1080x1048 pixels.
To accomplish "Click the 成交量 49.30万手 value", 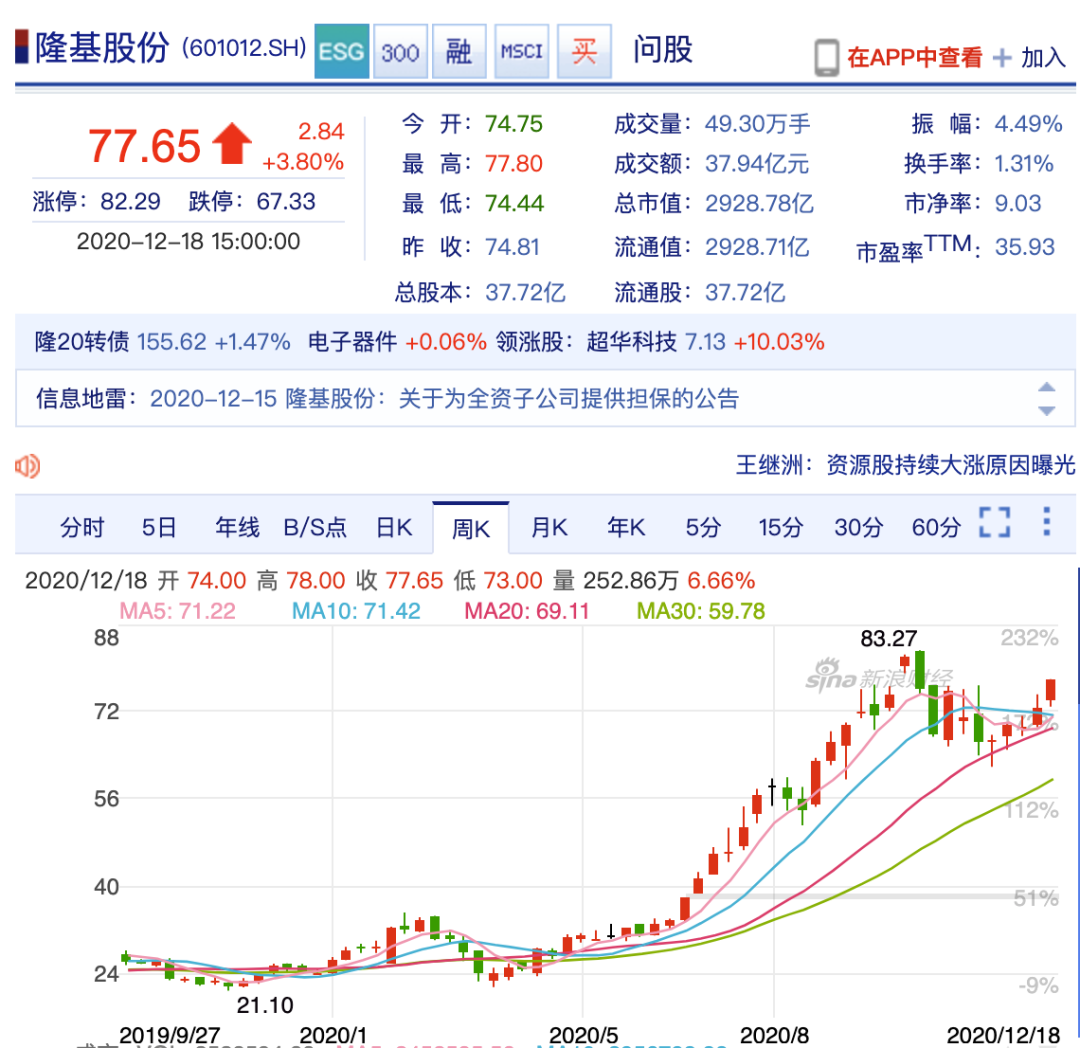I will (x=758, y=124).
